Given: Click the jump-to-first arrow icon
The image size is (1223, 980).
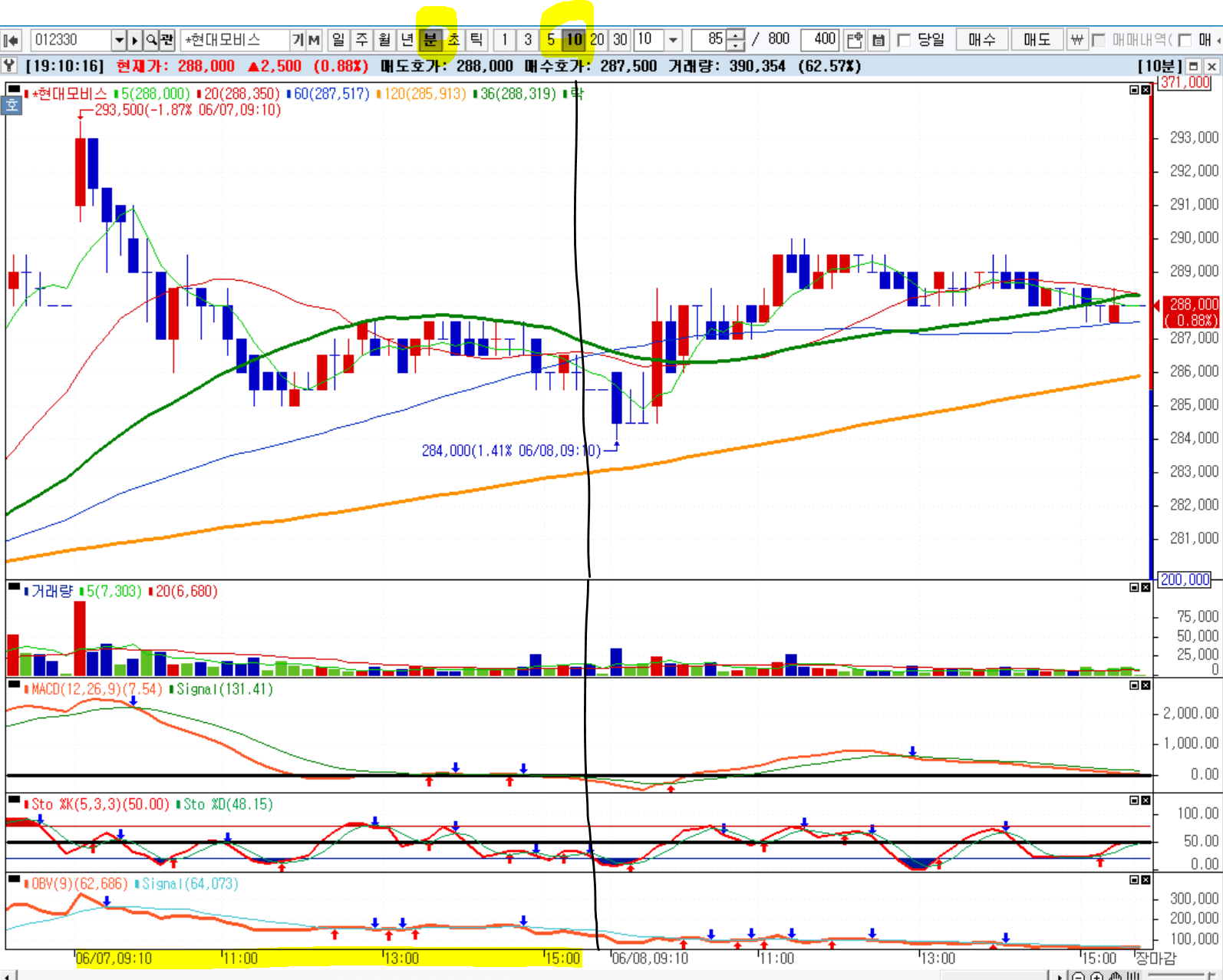Looking at the screenshot, I should coord(12,40).
